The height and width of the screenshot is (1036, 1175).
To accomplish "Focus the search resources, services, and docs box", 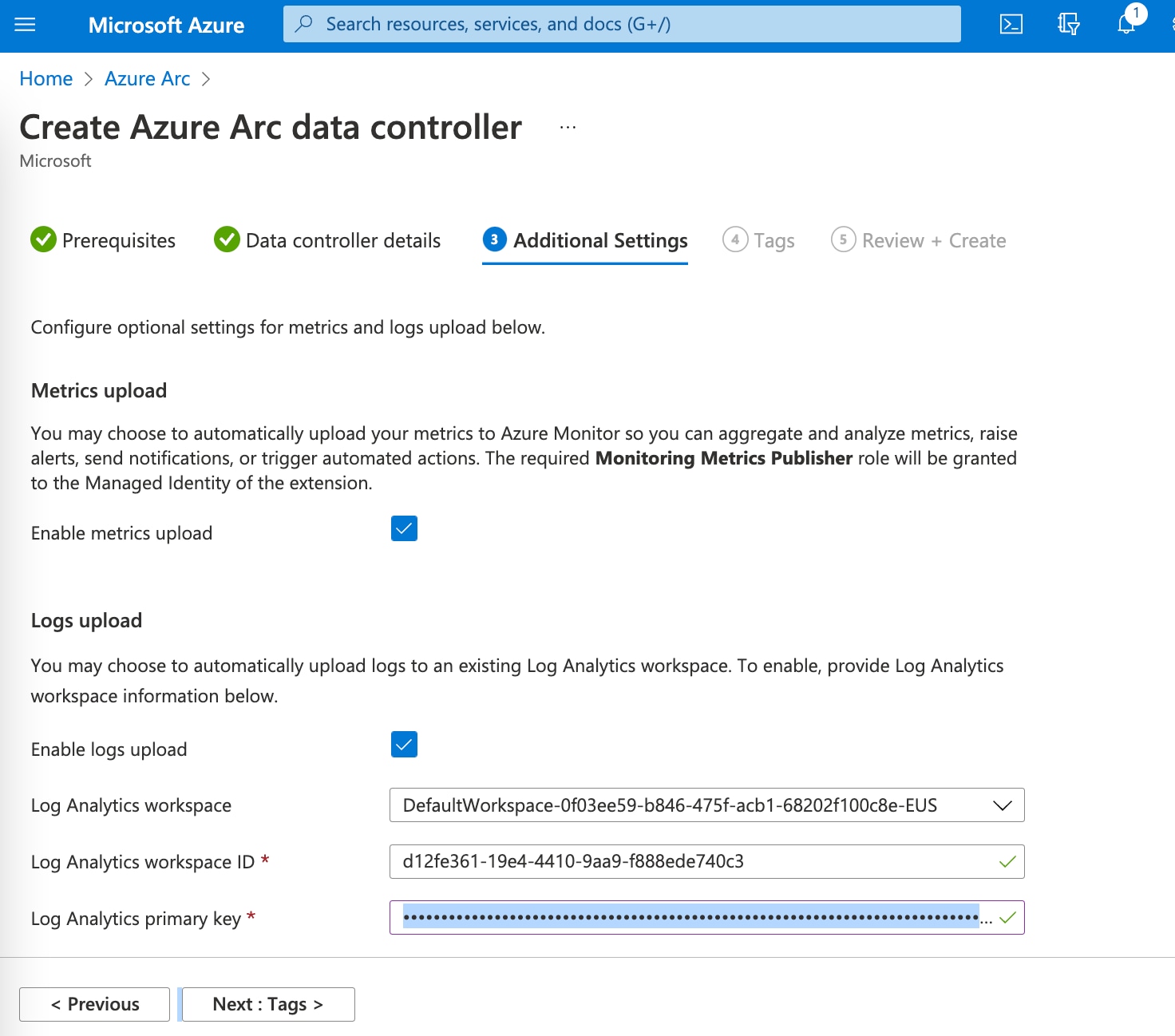I will (622, 24).
